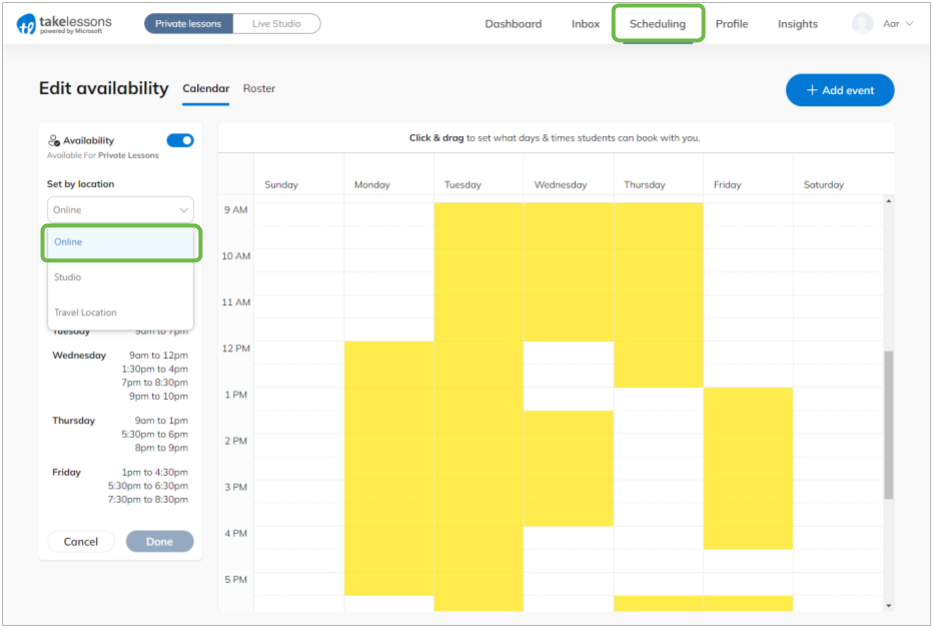
Task: Click the Wednesday column header
Action: click(x=560, y=185)
